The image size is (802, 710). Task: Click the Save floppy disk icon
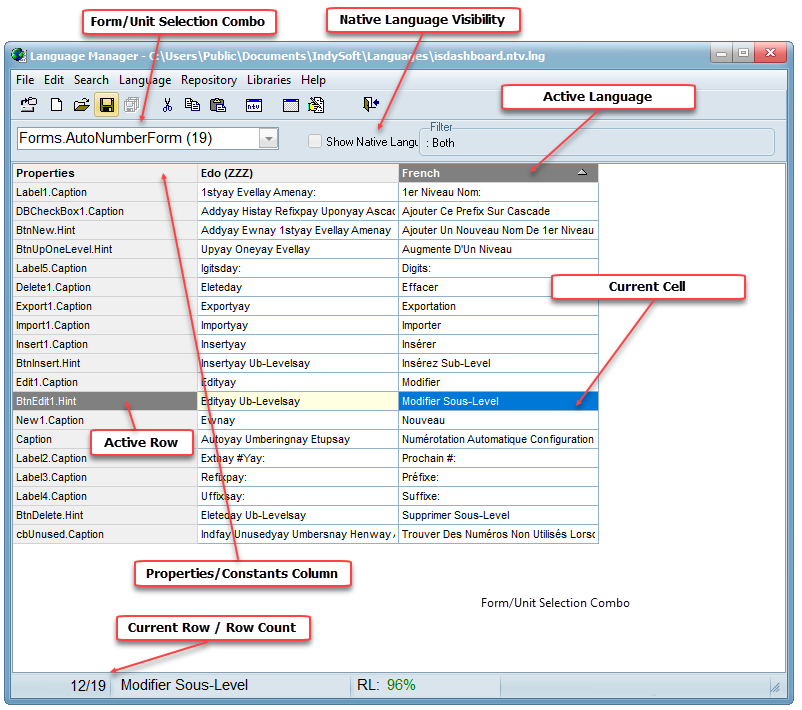(106, 104)
